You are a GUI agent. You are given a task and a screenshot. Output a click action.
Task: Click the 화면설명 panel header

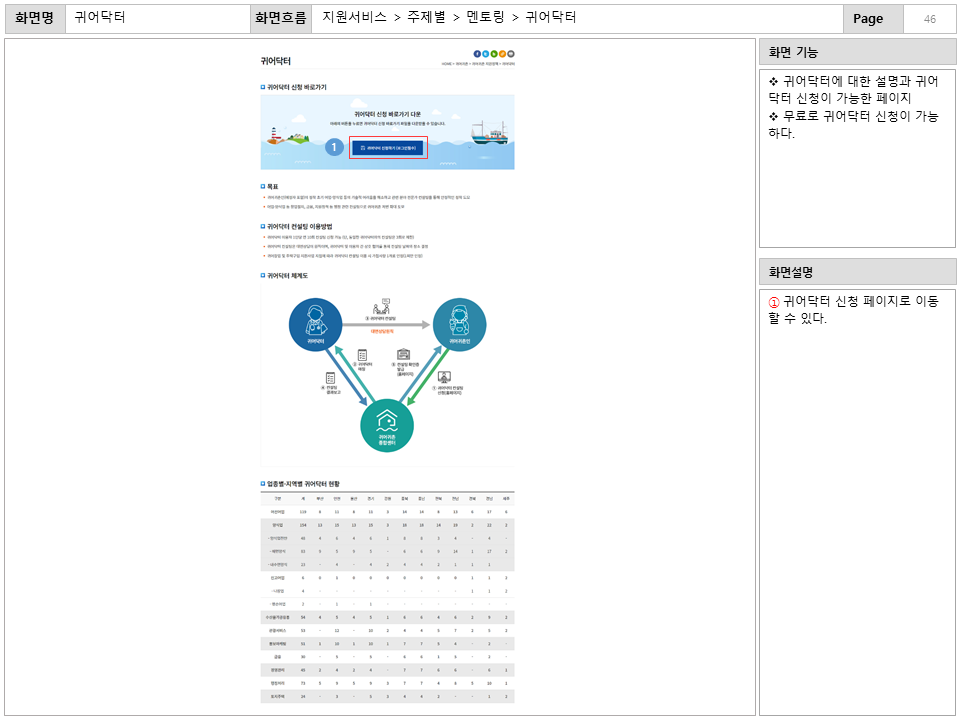[x=857, y=271]
